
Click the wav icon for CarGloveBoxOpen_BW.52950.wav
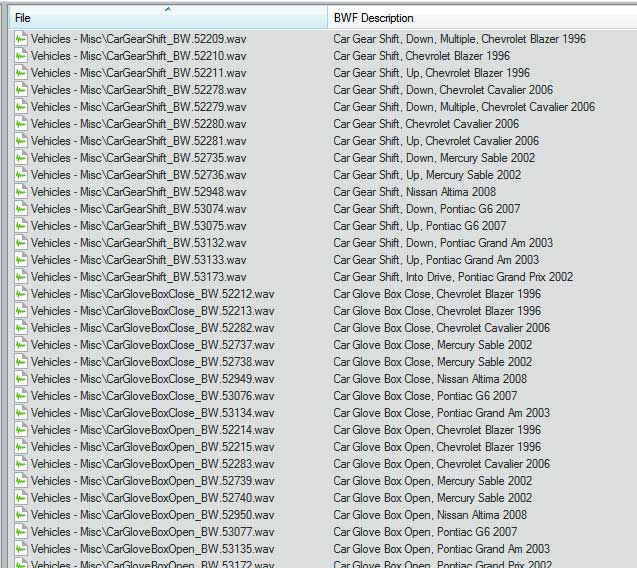pos(21,515)
